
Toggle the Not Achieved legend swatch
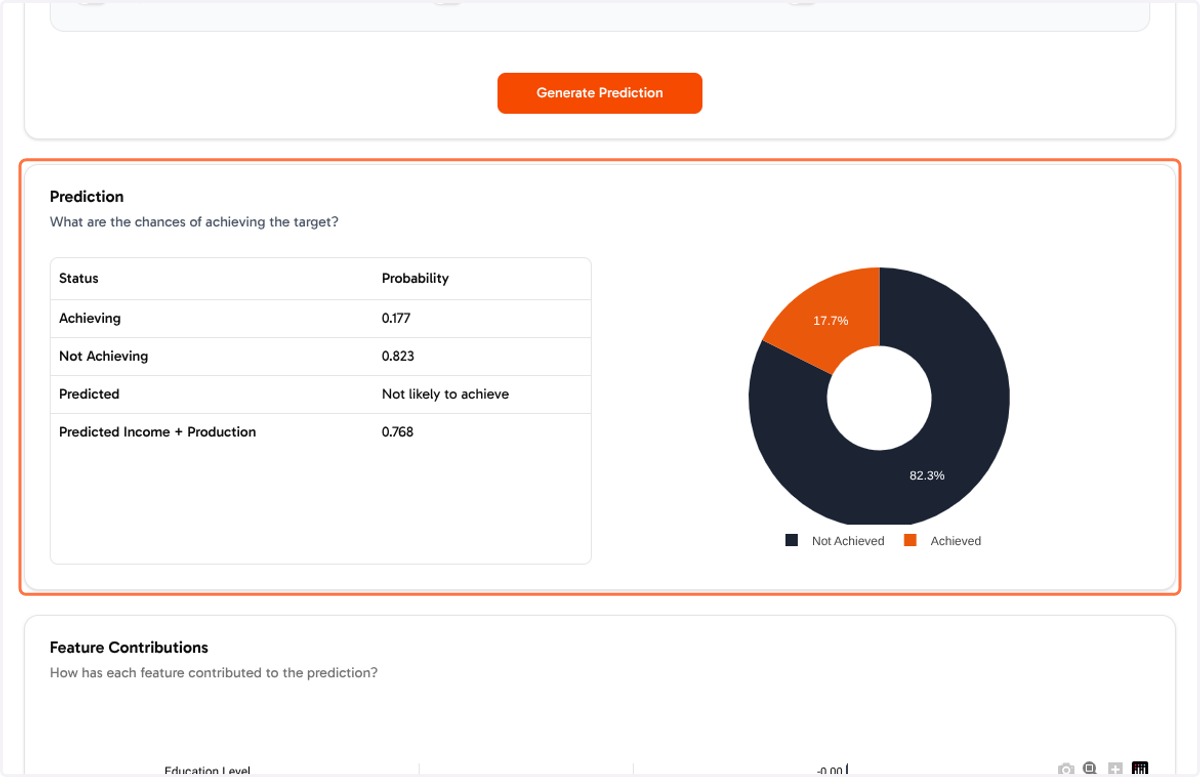(792, 540)
